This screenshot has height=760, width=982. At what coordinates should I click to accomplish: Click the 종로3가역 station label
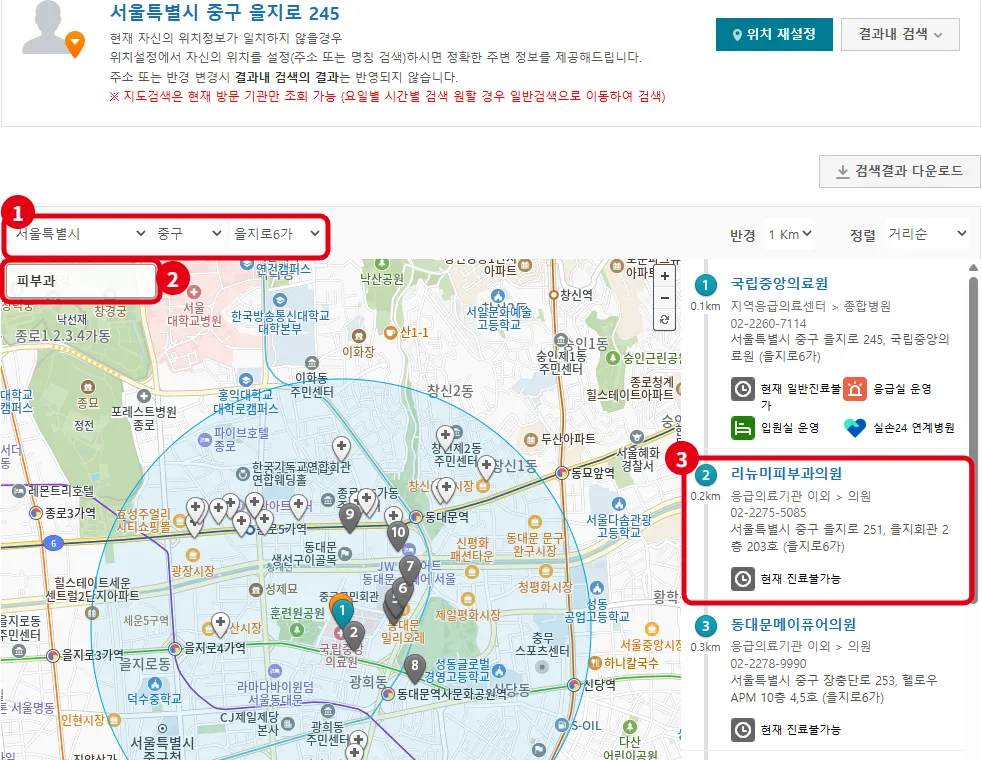pos(70,513)
